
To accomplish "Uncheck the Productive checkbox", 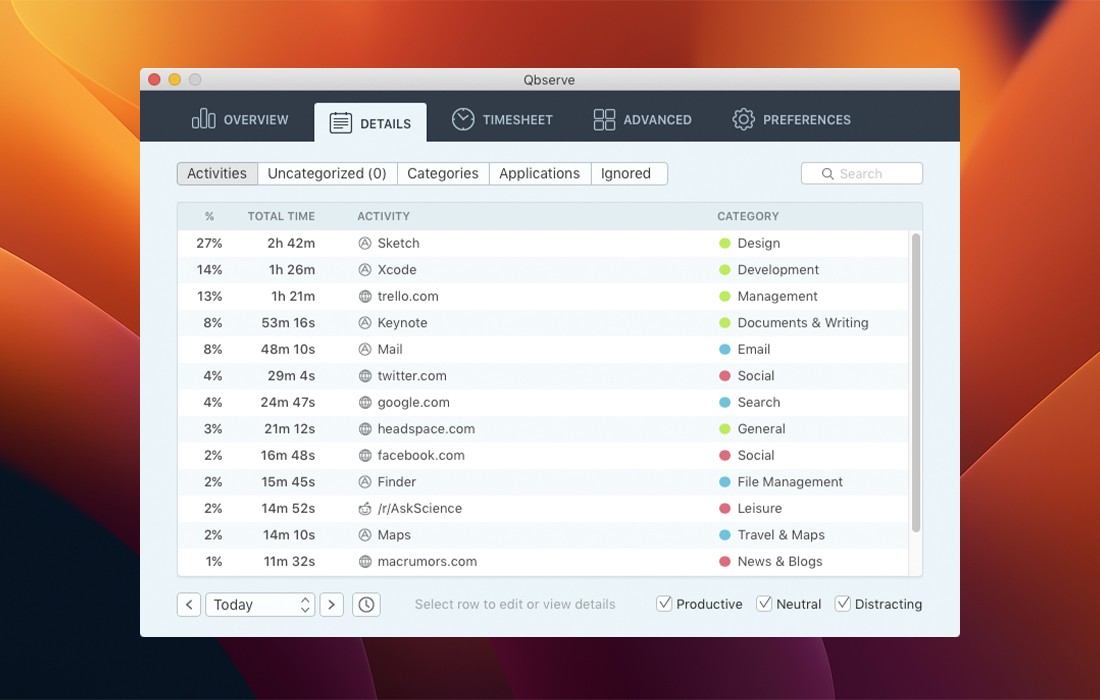I will pos(664,604).
